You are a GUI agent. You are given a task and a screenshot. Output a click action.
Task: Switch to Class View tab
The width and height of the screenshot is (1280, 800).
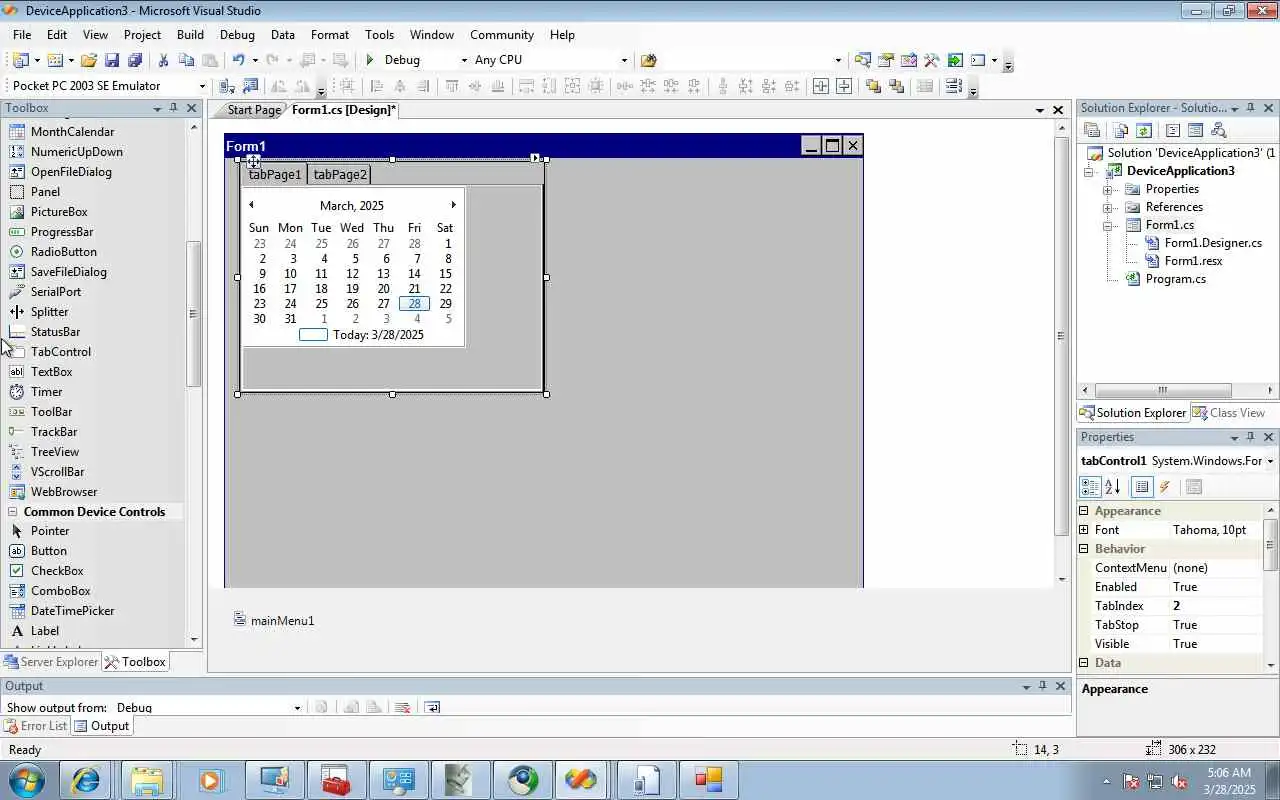[1229, 413]
